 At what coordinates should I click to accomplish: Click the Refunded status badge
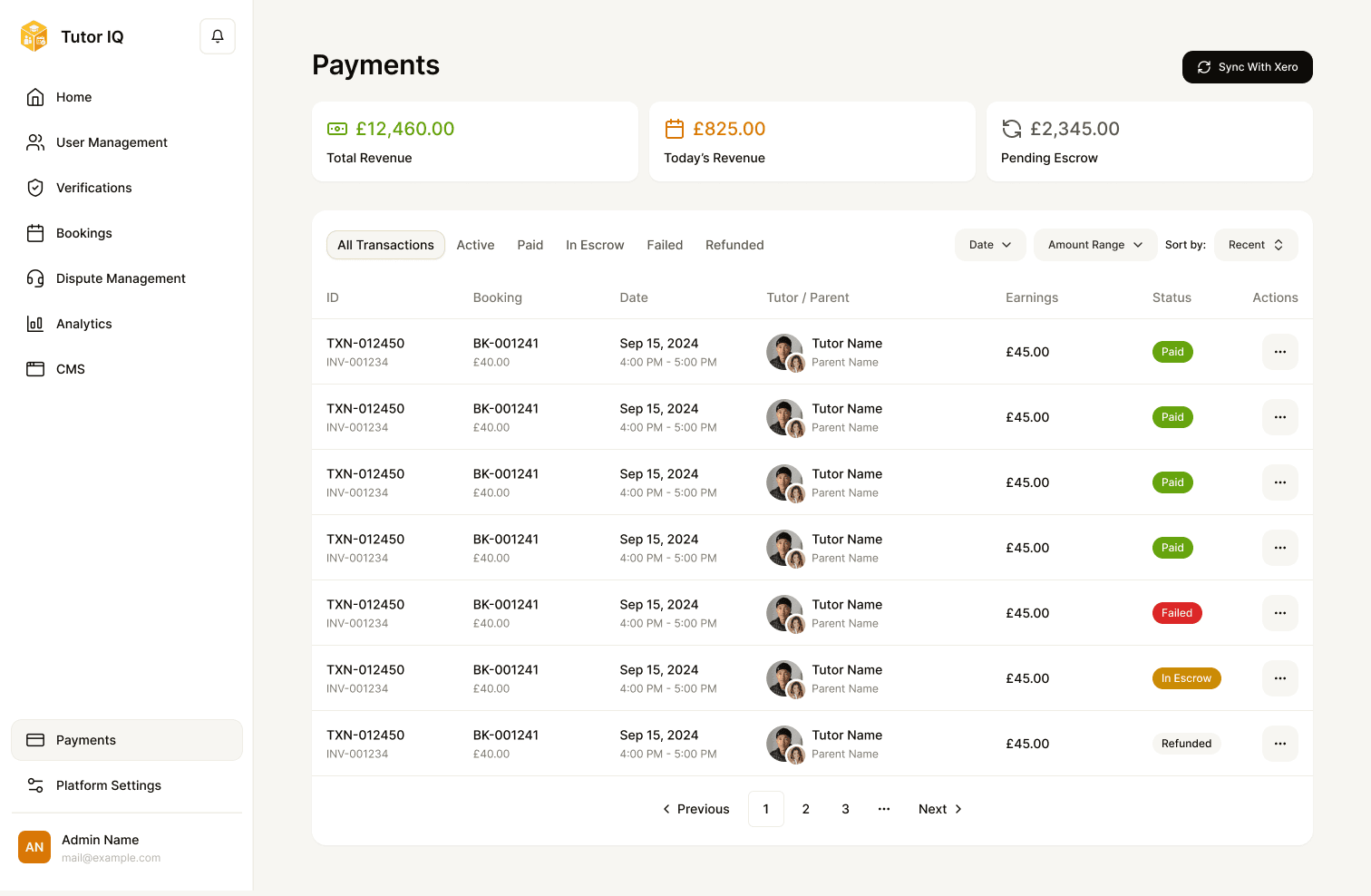pos(1186,744)
